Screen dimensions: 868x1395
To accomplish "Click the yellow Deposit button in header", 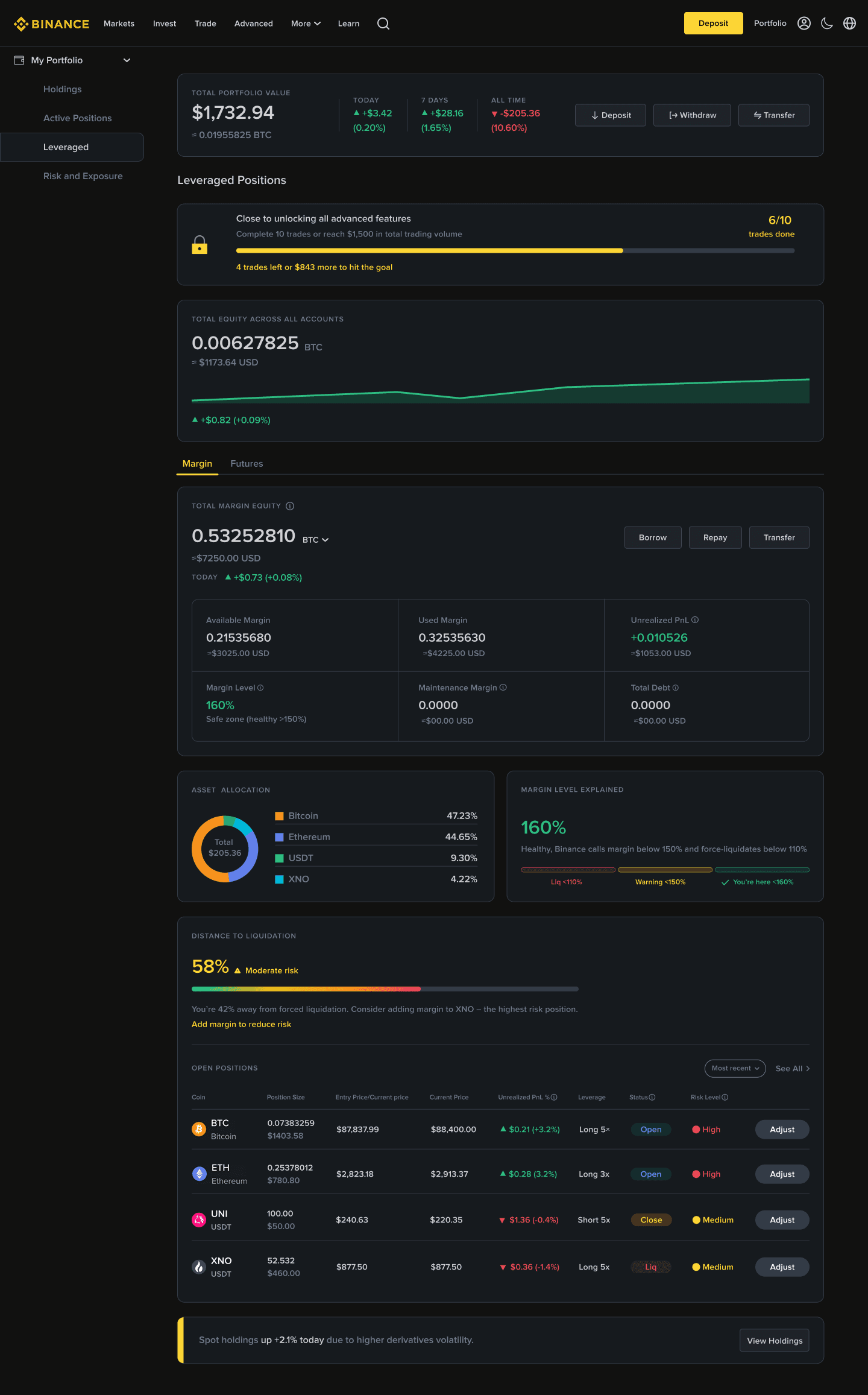I will [713, 24].
